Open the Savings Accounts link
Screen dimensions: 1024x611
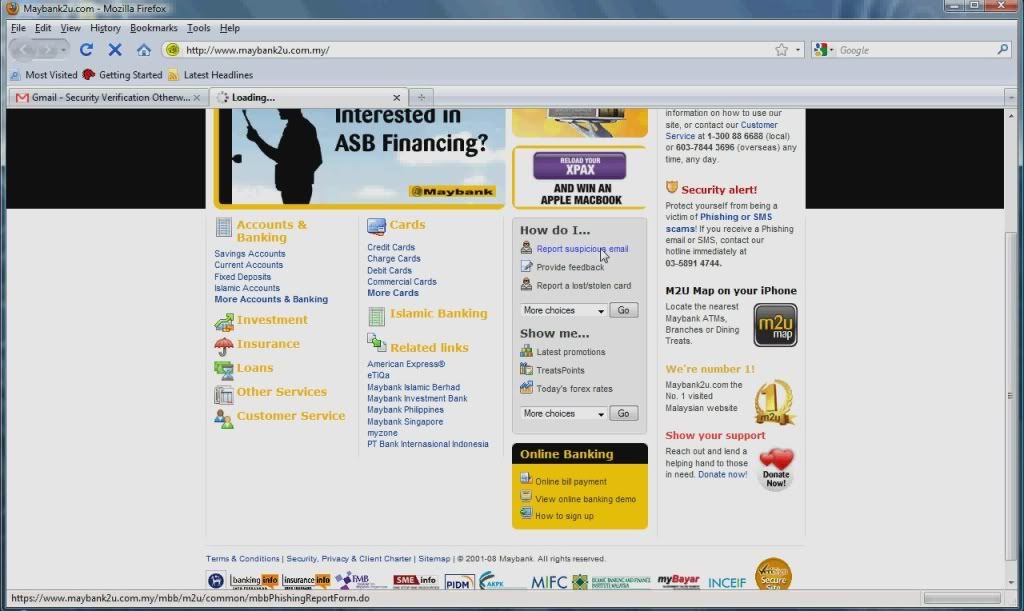click(249, 254)
